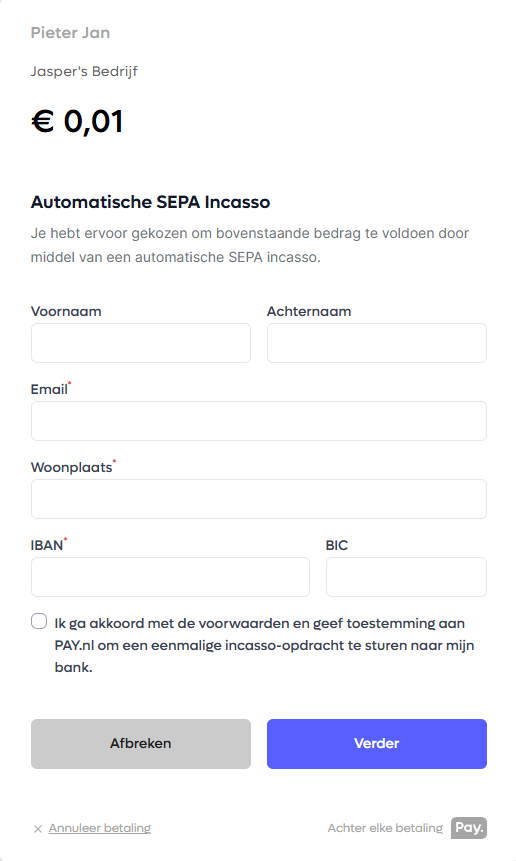Tick the akkoord met de voorwaarden checkbox
The height and width of the screenshot is (861, 516).
coord(39,622)
